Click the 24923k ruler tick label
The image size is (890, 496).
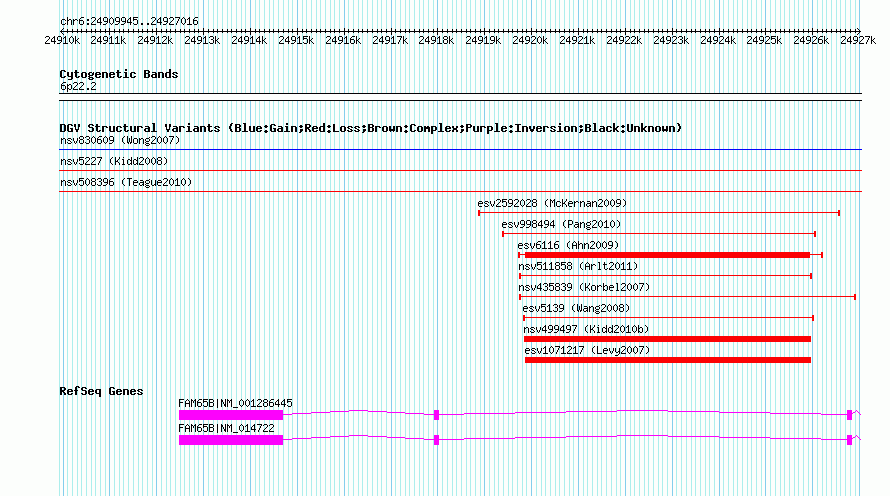[x=670, y=40]
